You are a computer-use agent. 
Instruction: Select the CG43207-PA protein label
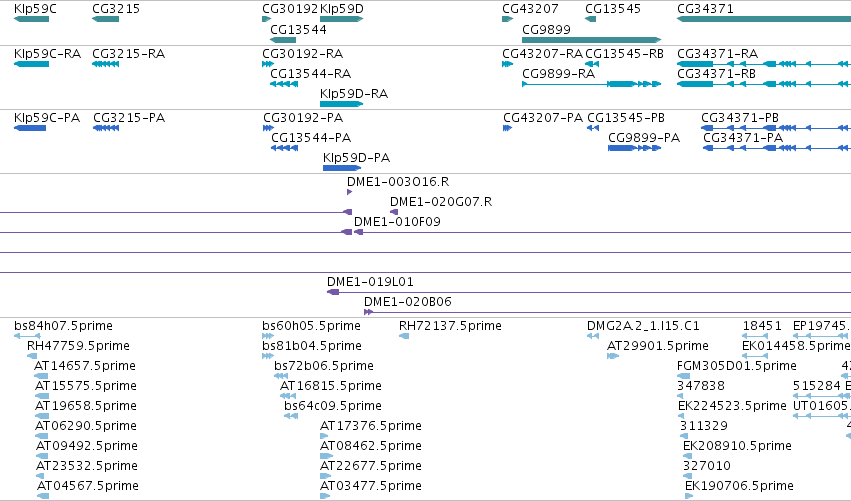pos(543,118)
